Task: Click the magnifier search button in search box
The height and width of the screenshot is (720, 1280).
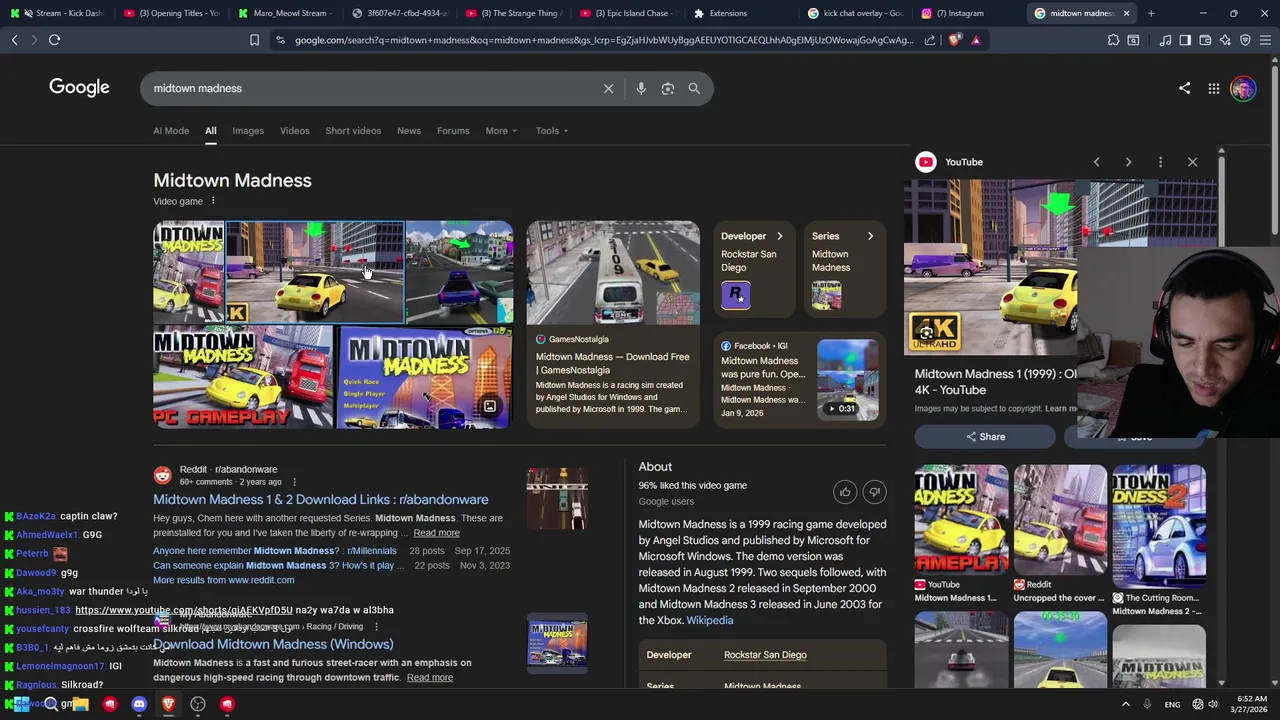Action: 694,88
